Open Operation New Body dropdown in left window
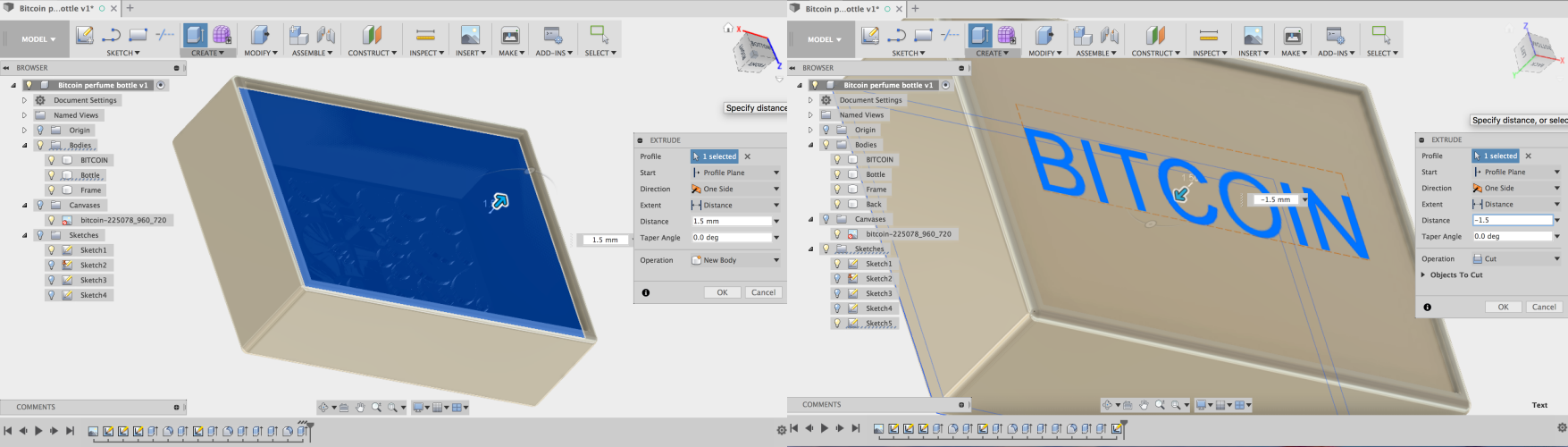 click(736, 260)
